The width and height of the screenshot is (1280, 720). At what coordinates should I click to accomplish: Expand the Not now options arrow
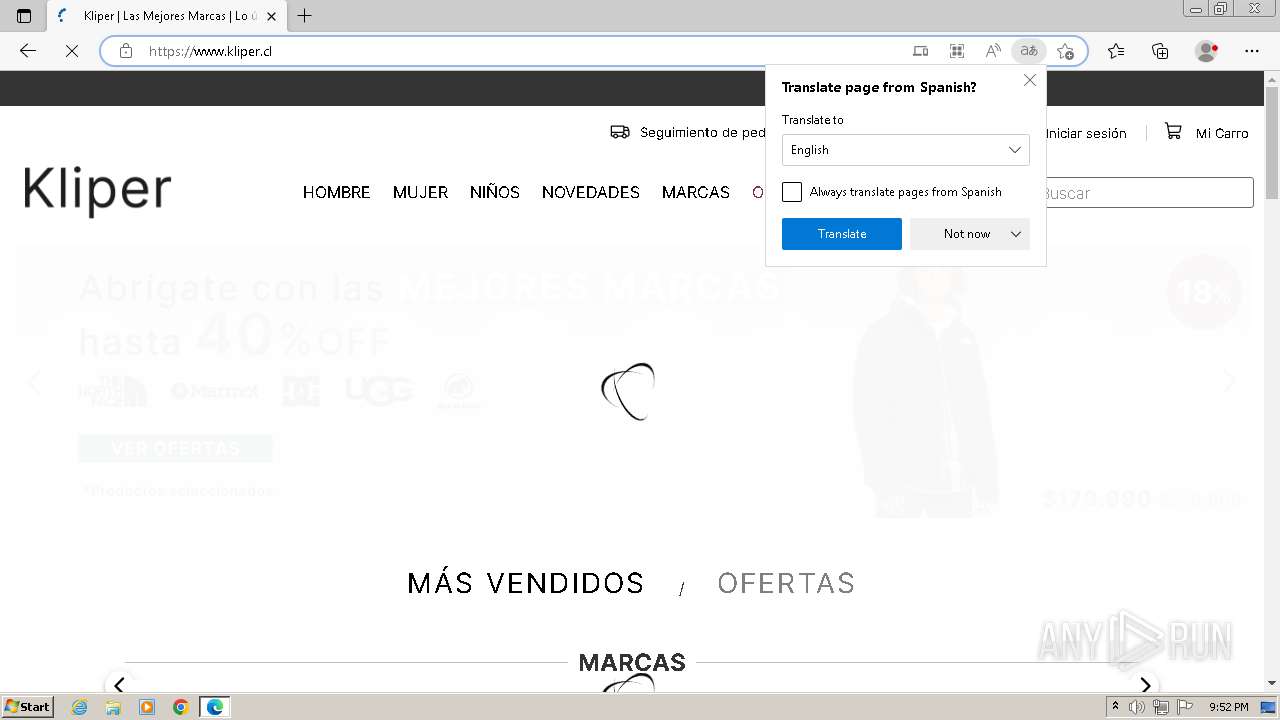(x=1016, y=234)
